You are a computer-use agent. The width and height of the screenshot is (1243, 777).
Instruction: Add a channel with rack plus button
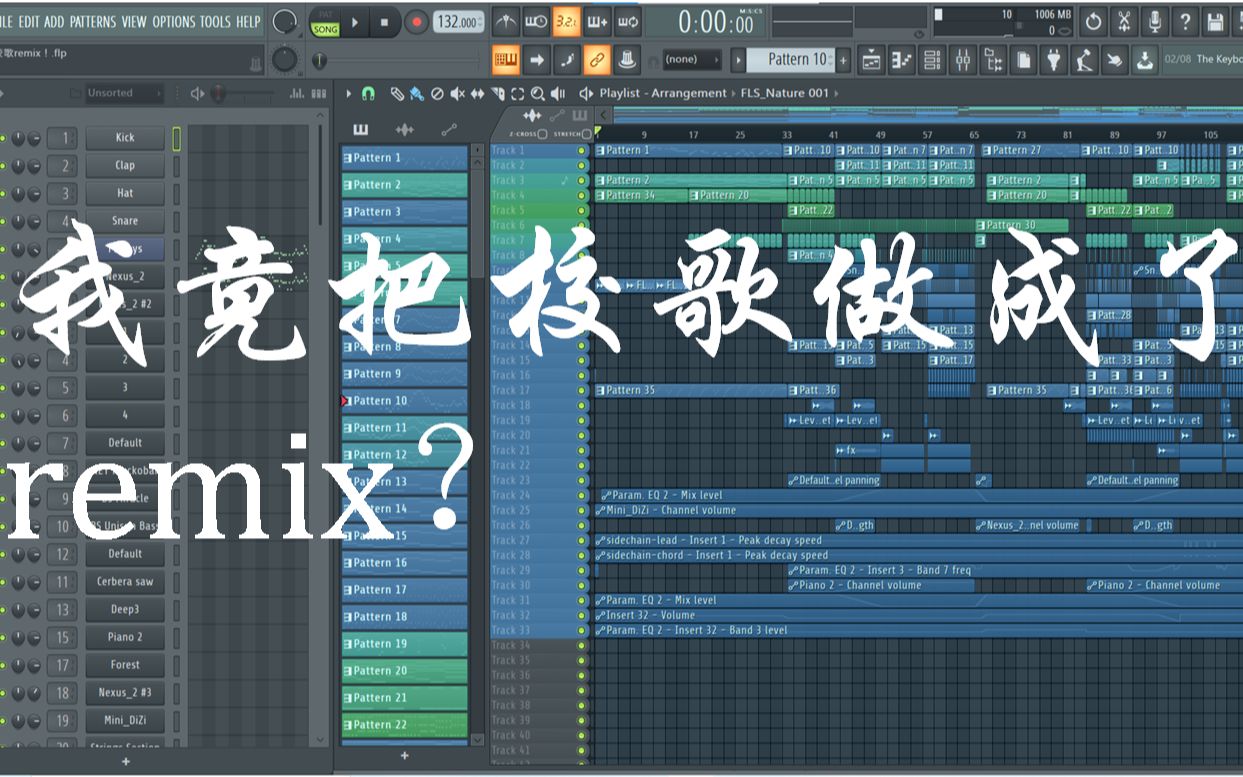125,762
